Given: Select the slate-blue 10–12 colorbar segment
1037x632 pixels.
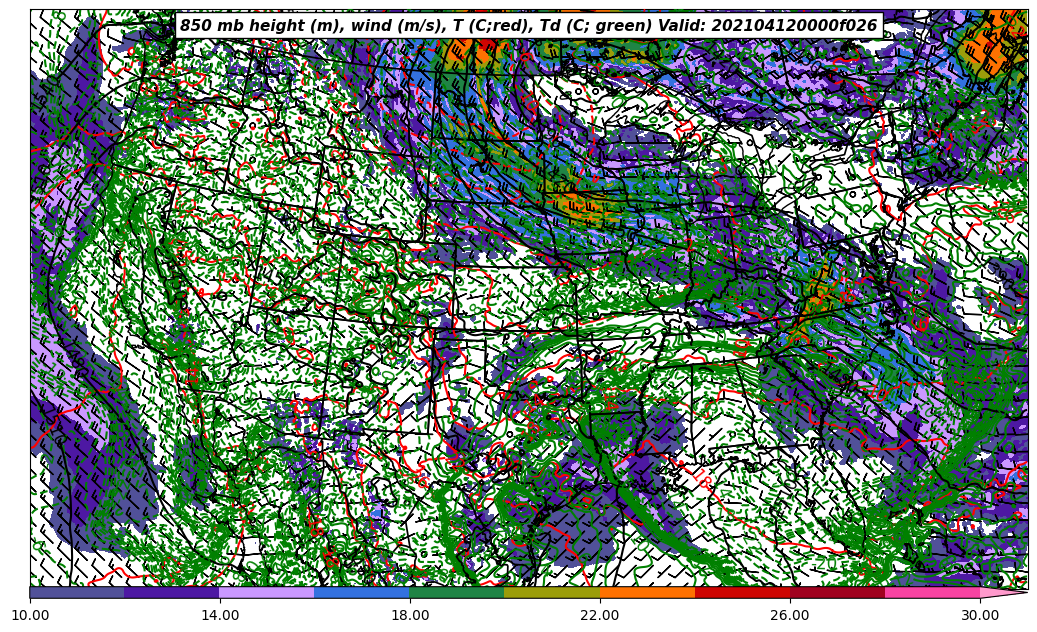Looking at the screenshot, I should [77, 592].
